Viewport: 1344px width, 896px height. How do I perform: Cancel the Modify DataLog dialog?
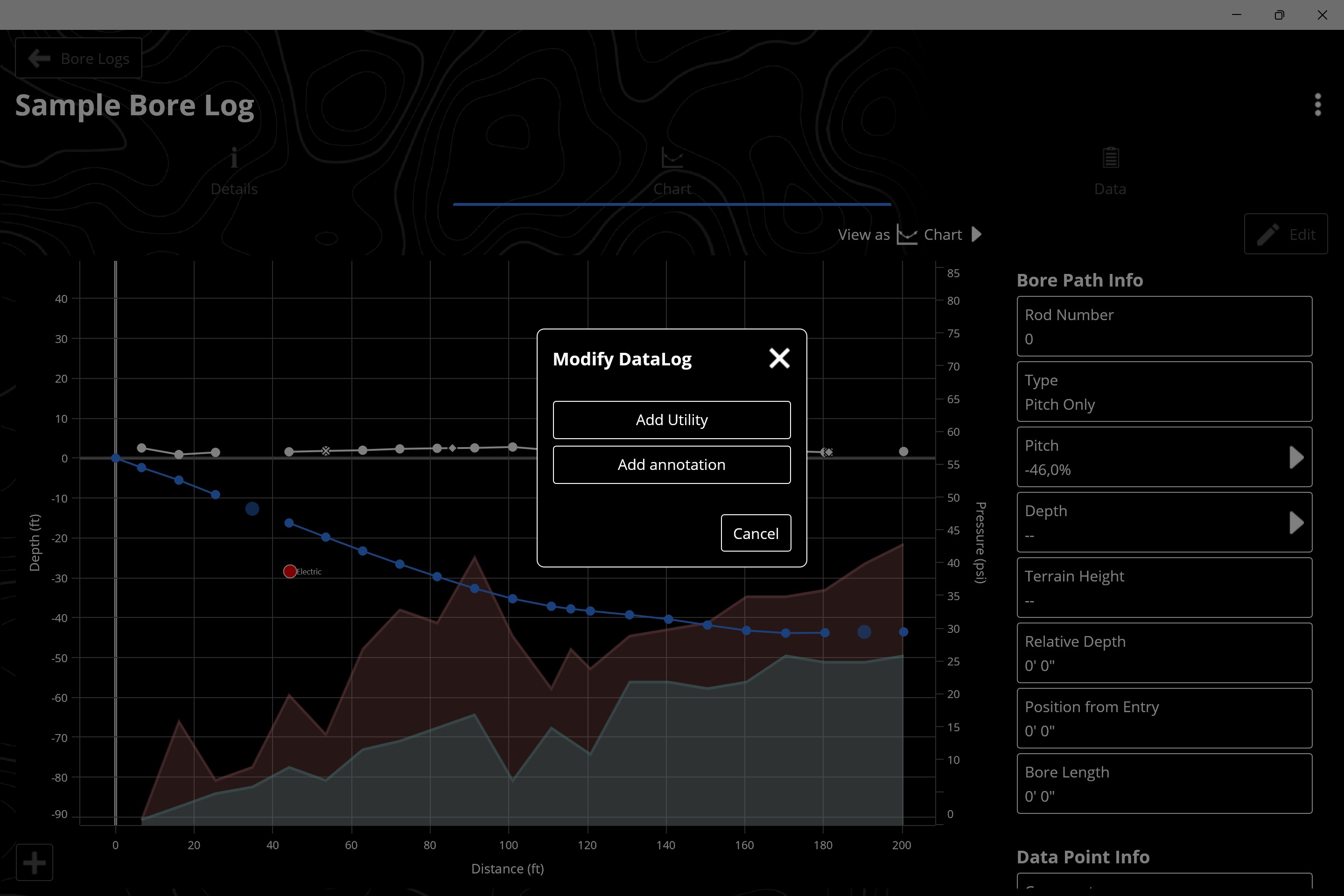756,533
